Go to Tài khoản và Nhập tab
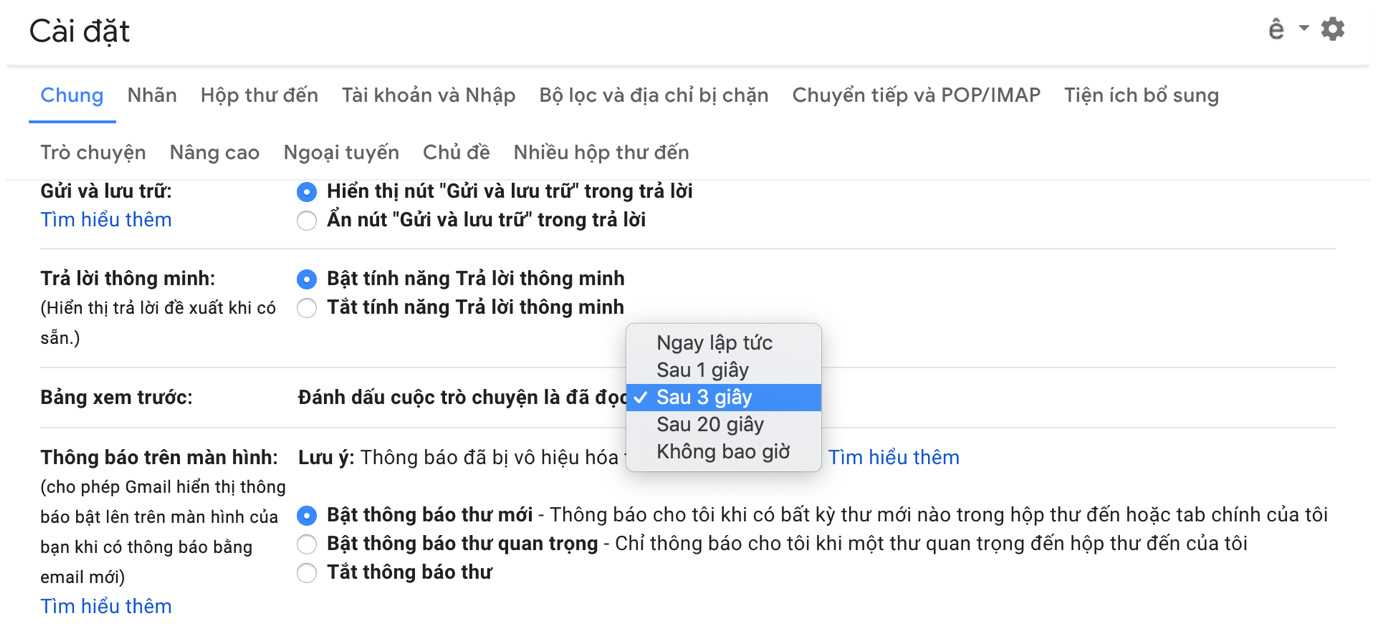Screen dimensions: 1376x629 coord(428,96)
